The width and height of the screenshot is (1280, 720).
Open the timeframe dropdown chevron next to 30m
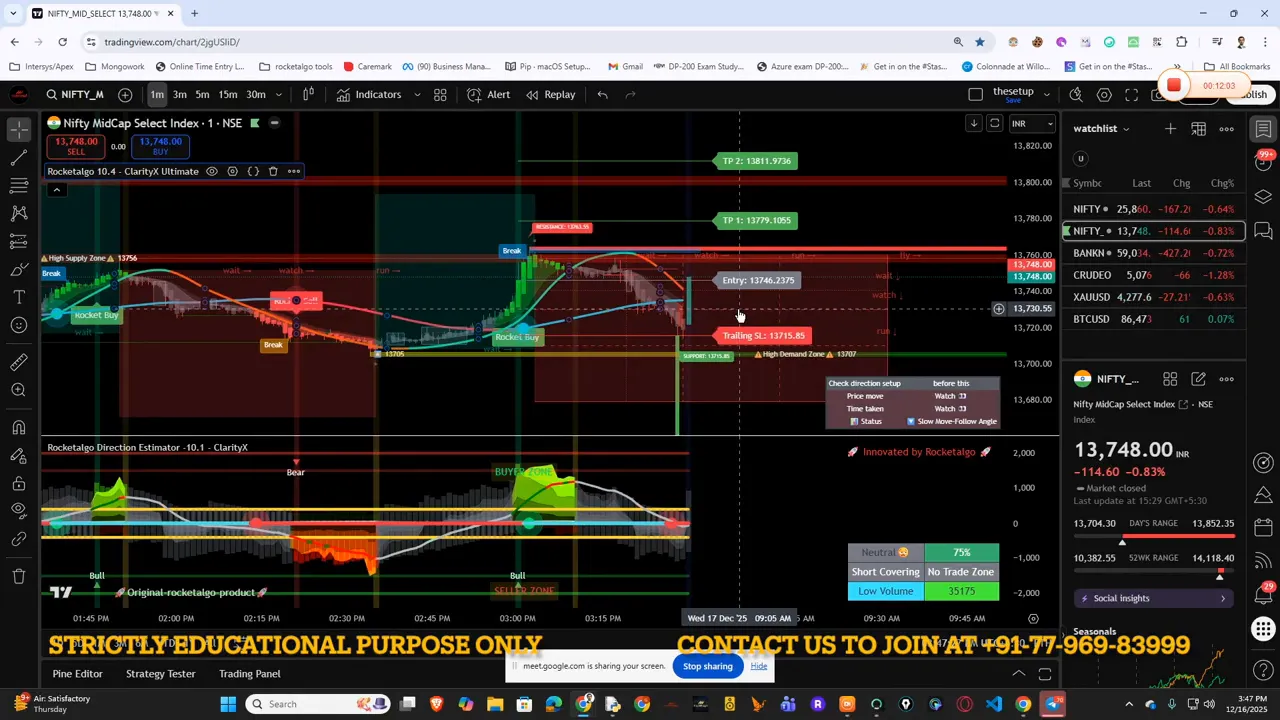281,94
